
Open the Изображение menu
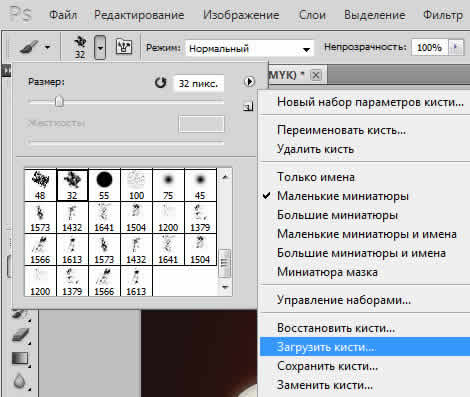(x=241, y=15)
